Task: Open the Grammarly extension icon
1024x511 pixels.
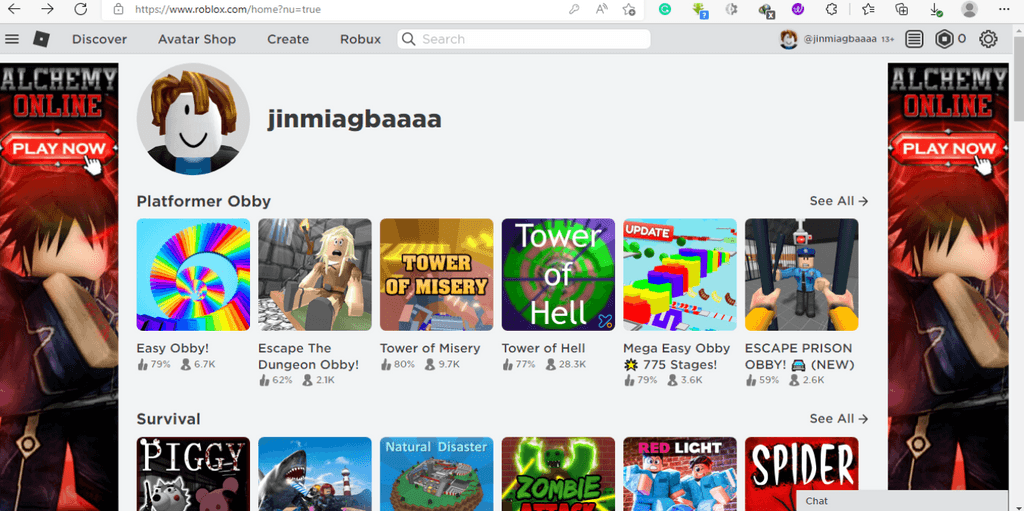Action: [665, 9]
